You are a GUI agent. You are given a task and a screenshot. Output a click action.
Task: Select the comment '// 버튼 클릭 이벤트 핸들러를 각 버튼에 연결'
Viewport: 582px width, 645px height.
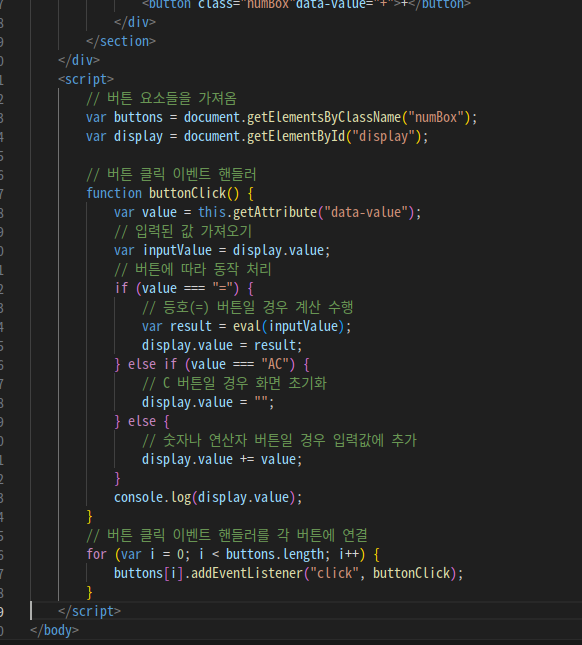click(x=227, y=535)
